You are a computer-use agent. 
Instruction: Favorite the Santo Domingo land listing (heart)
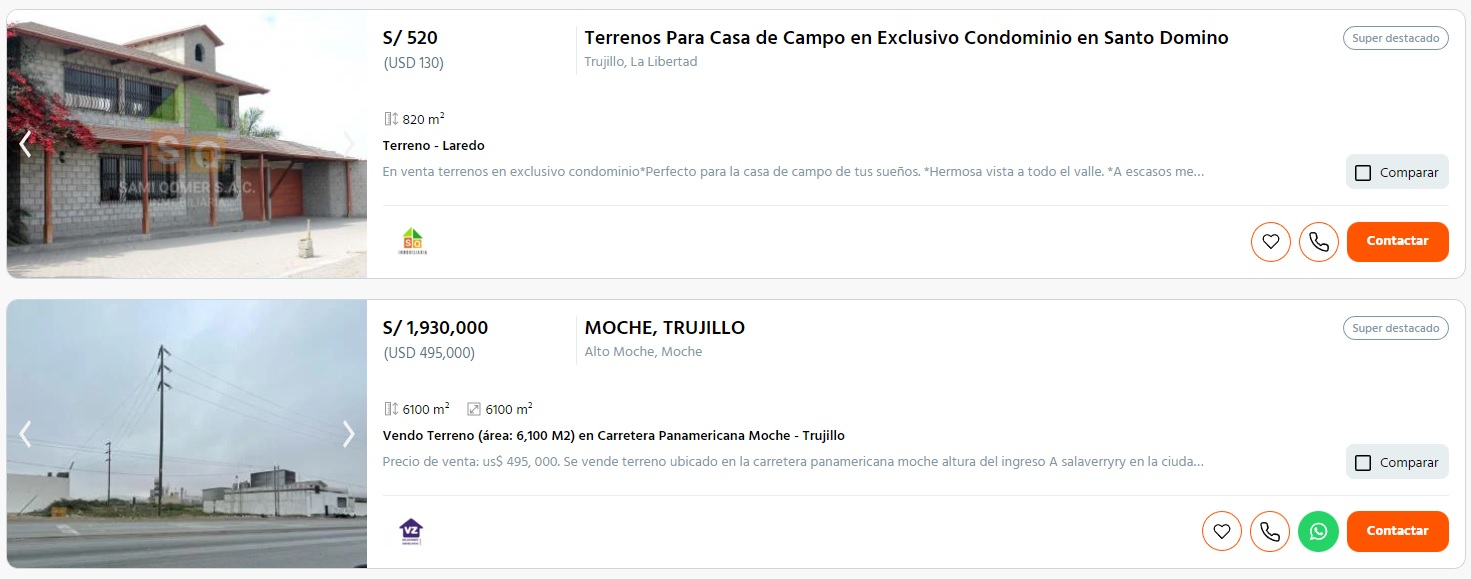point(1270,242)
